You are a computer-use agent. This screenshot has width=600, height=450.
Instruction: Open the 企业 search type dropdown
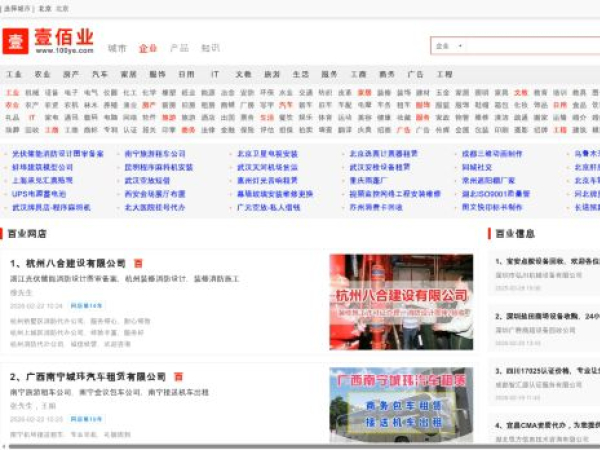click(449, 46)
